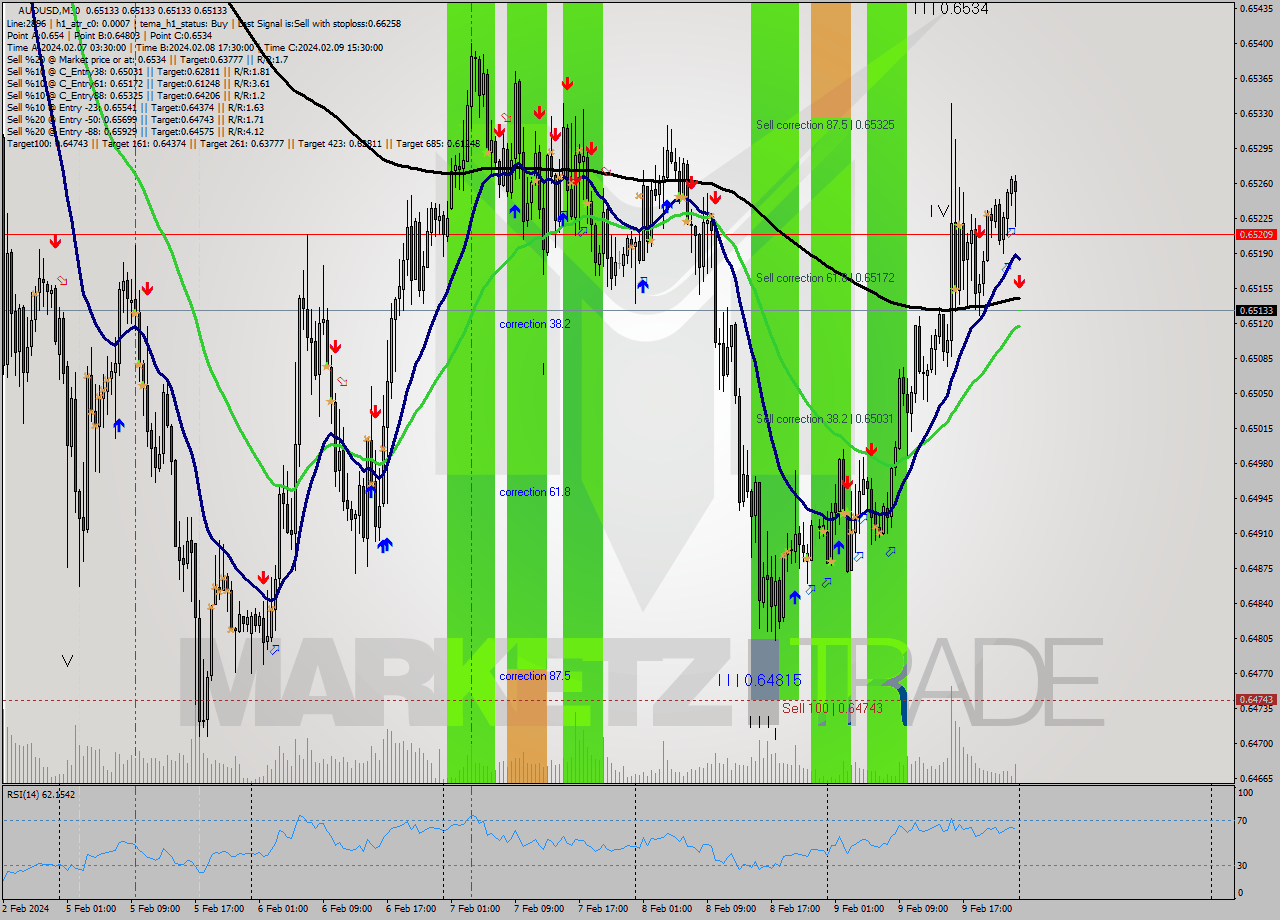Image resolution: width=1280 pixels, height=920 pixels.
Task: Click the 'I I I 0.6534' label at top
Action: pyautogui.click(x=950, y=9)
